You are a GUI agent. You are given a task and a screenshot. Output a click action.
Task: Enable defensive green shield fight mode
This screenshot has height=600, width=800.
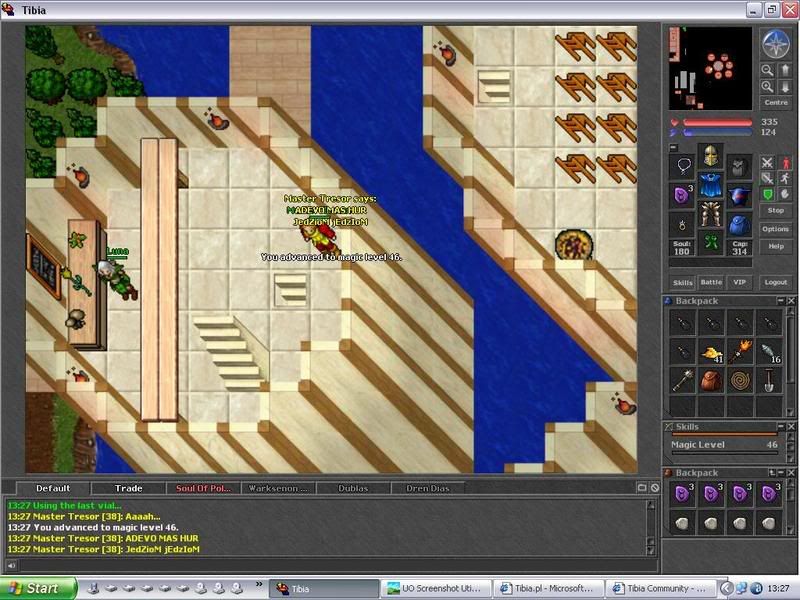[x=767, y=194]
